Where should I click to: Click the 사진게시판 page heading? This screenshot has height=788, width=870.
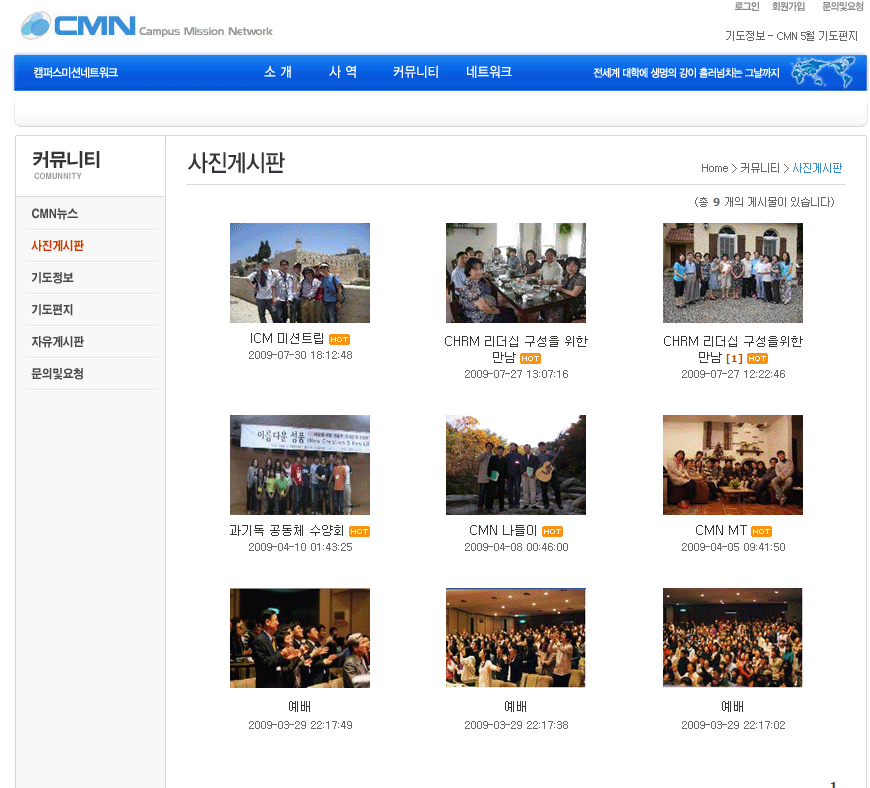pos(236,163)
